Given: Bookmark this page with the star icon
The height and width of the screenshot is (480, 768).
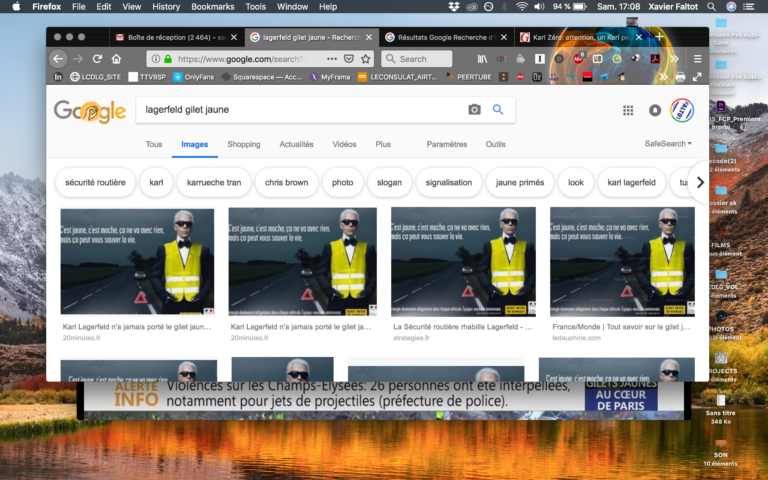Looking at the screenshot, I should click(365, 59).
